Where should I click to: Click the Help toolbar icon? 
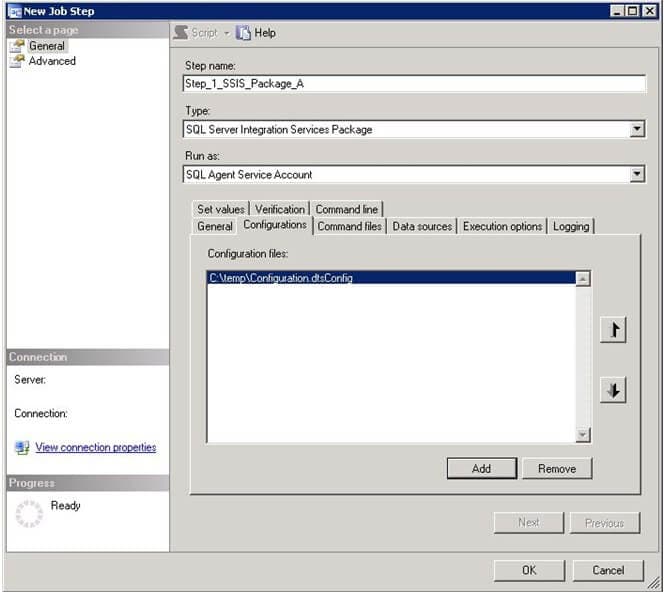pyautogui.click(x=244, y=33)
